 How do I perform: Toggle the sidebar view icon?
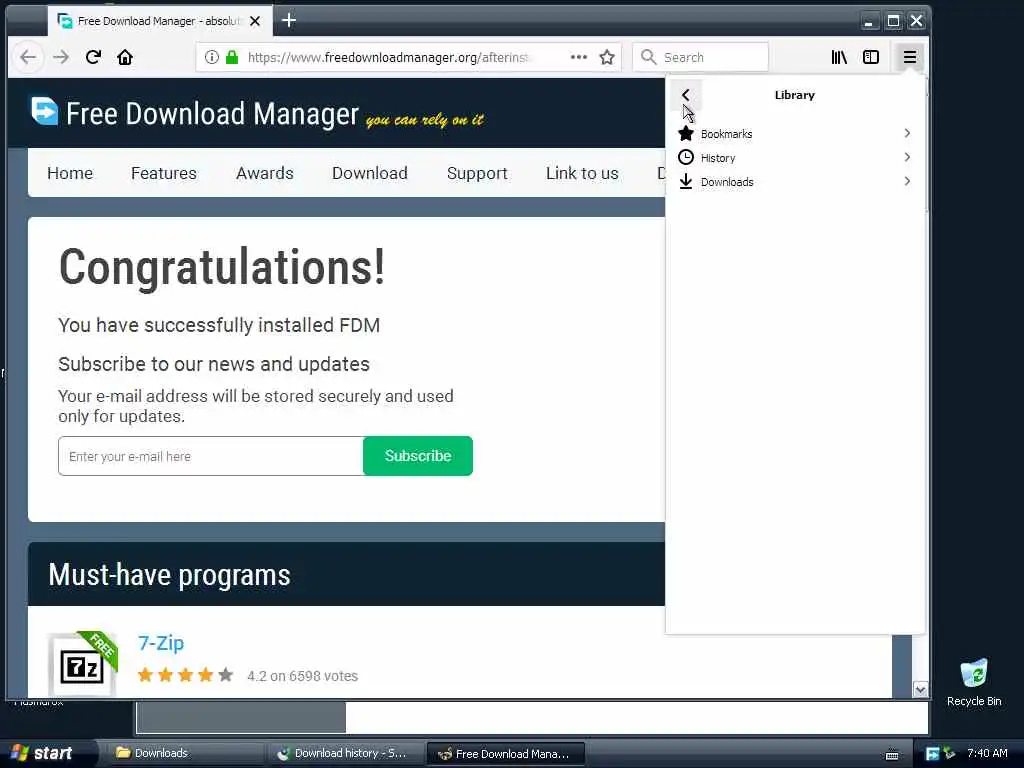pyautogui.click(x=871, y=57)
